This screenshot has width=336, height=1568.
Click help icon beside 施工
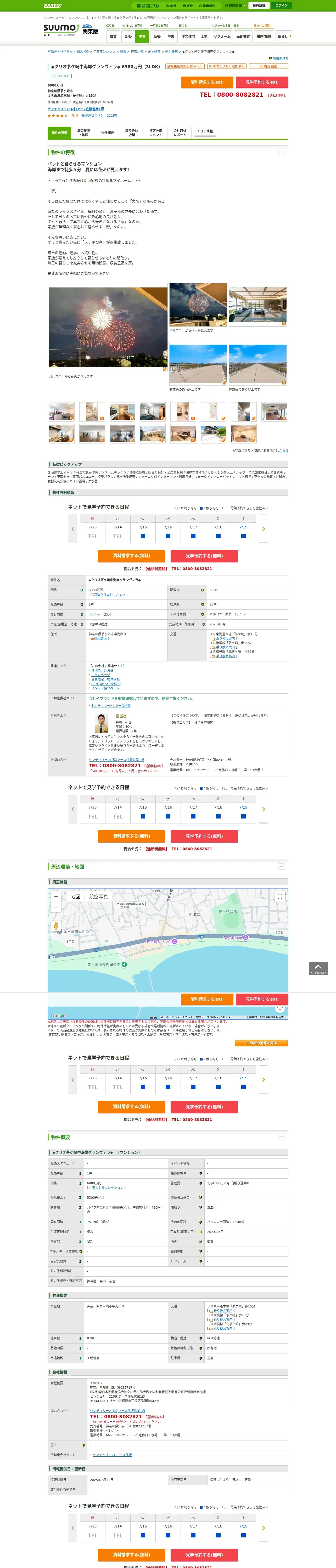83,1445
